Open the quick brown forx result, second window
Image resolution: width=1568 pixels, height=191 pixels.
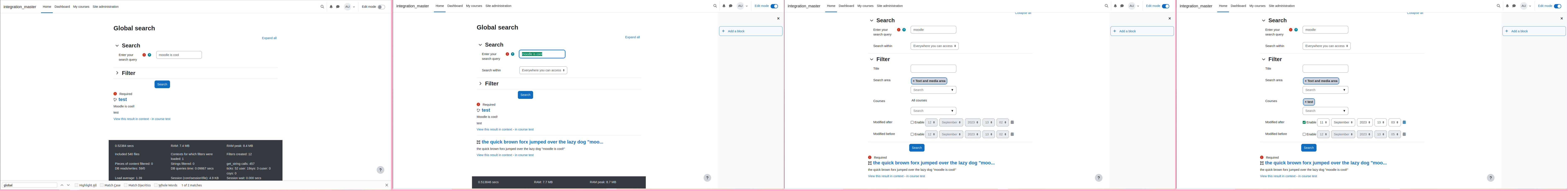click(542, 142)
